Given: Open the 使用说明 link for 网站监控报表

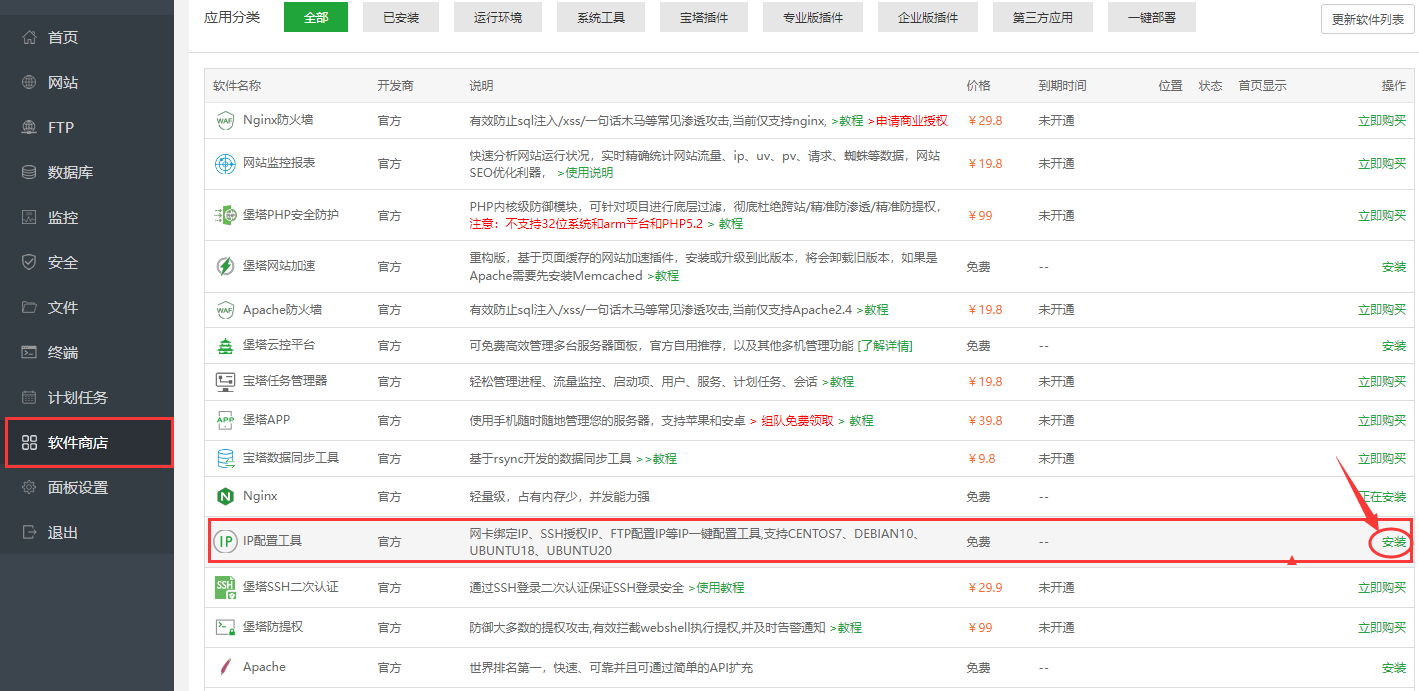Looking at the screenshot, I should pos(585,173).
